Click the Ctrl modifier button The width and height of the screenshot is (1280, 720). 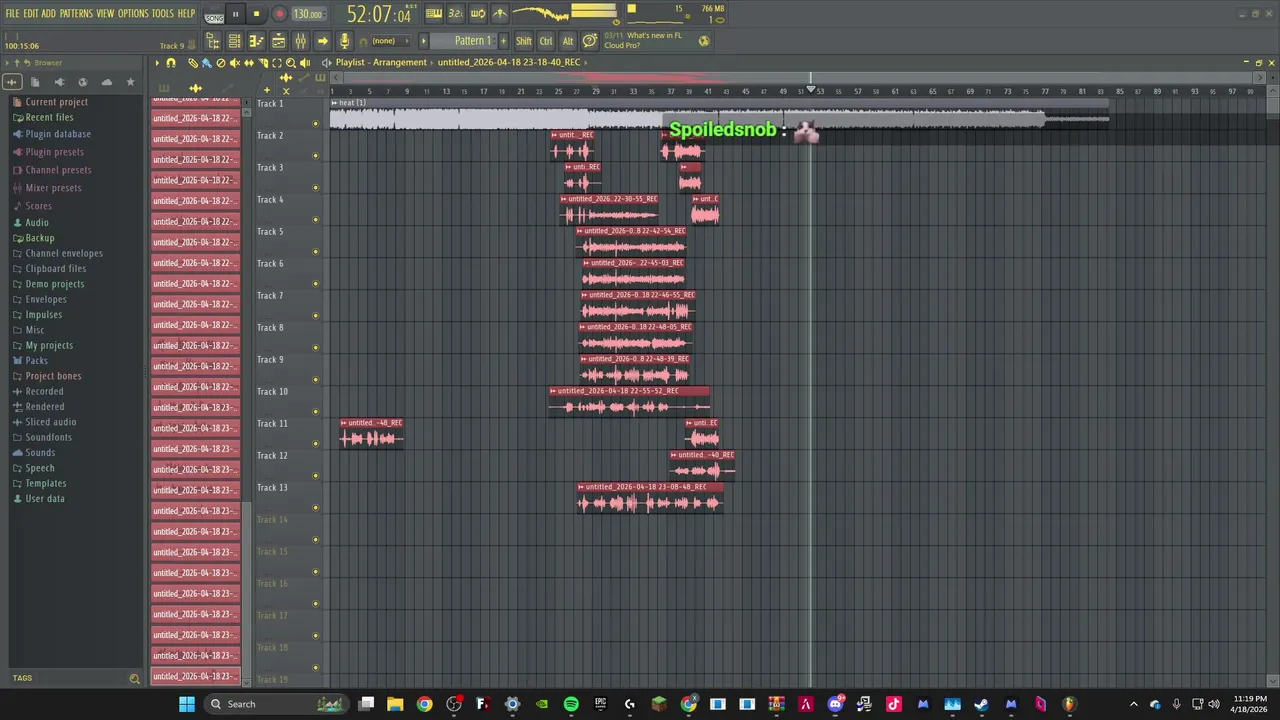[546, 41]
